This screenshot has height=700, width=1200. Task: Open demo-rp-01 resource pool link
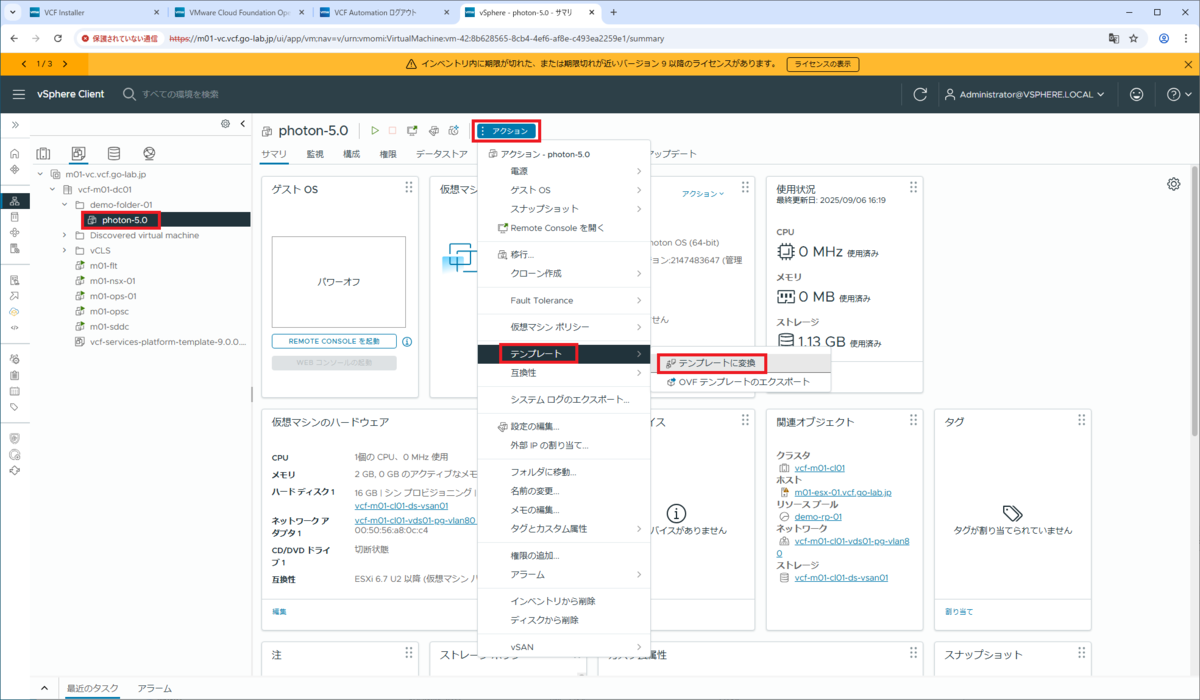[817, 517]
